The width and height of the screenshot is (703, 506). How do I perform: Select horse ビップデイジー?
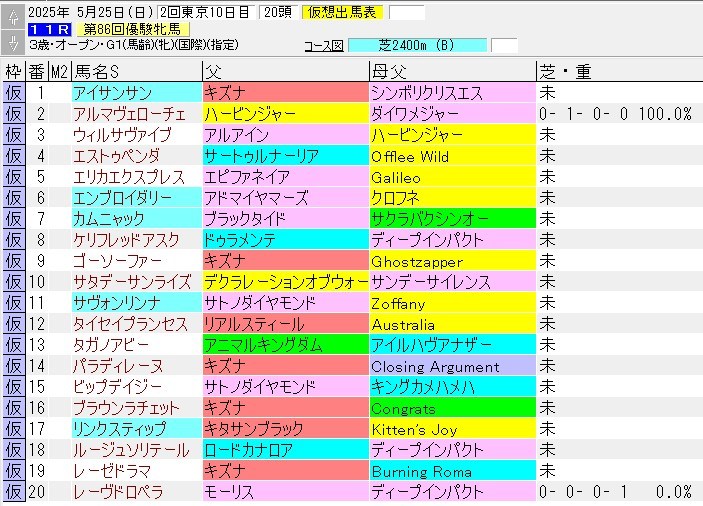click(137, 387)
